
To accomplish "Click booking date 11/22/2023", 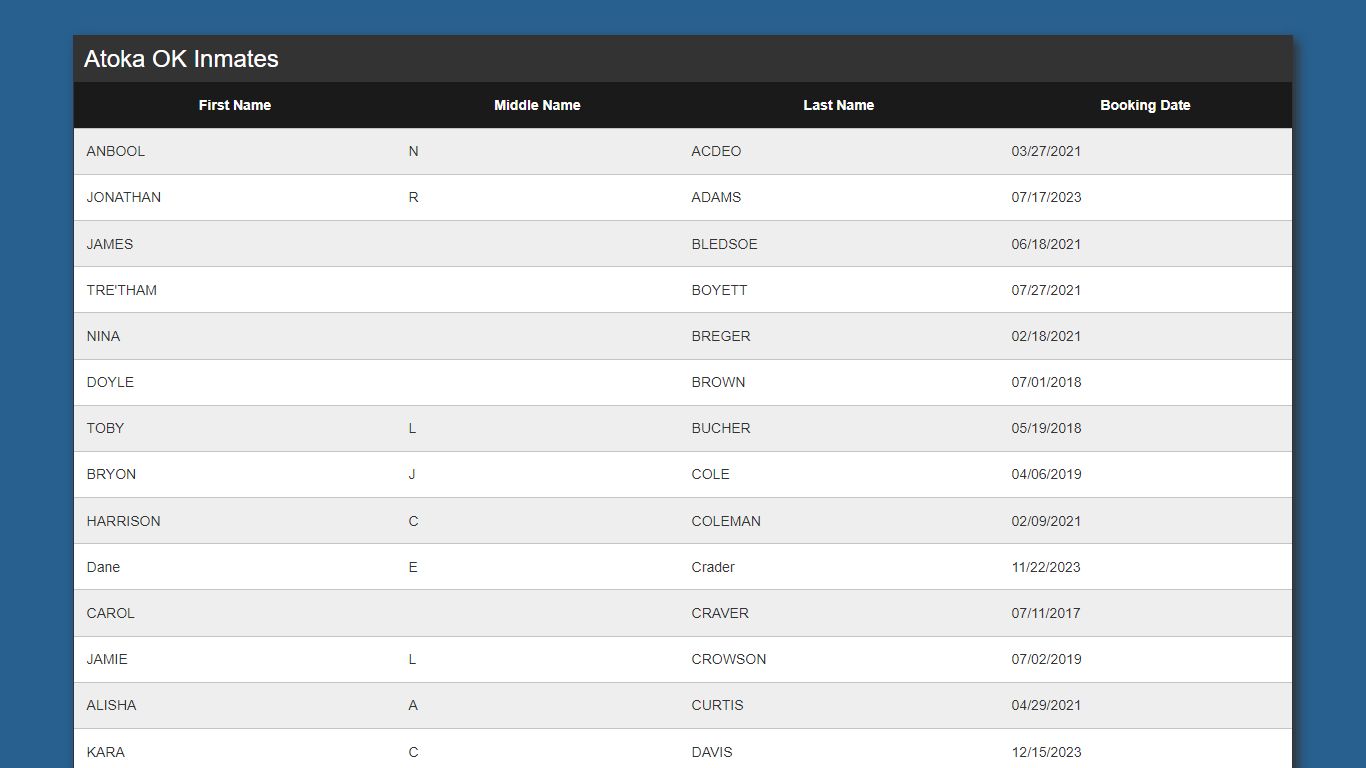I will tap(1046, 567).
